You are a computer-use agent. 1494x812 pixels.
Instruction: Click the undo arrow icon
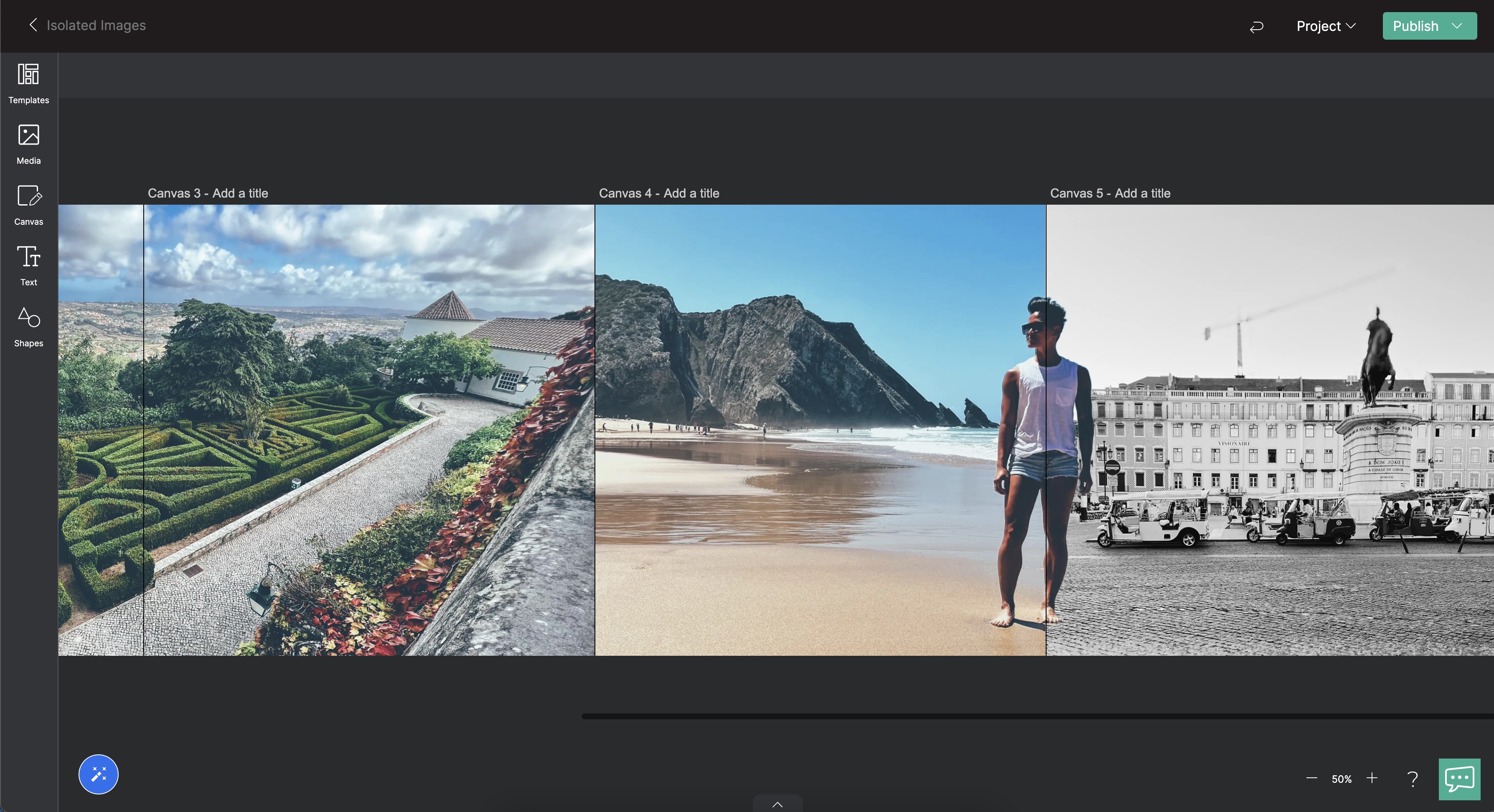click(x=1256, y=27)
